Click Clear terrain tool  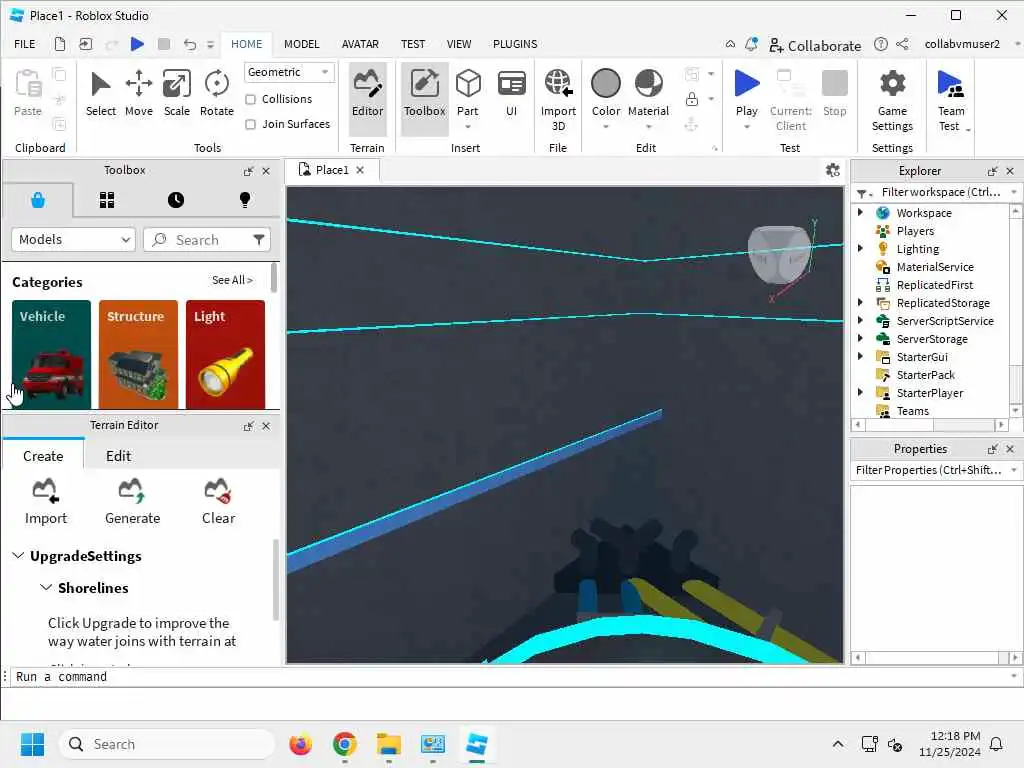218,502
